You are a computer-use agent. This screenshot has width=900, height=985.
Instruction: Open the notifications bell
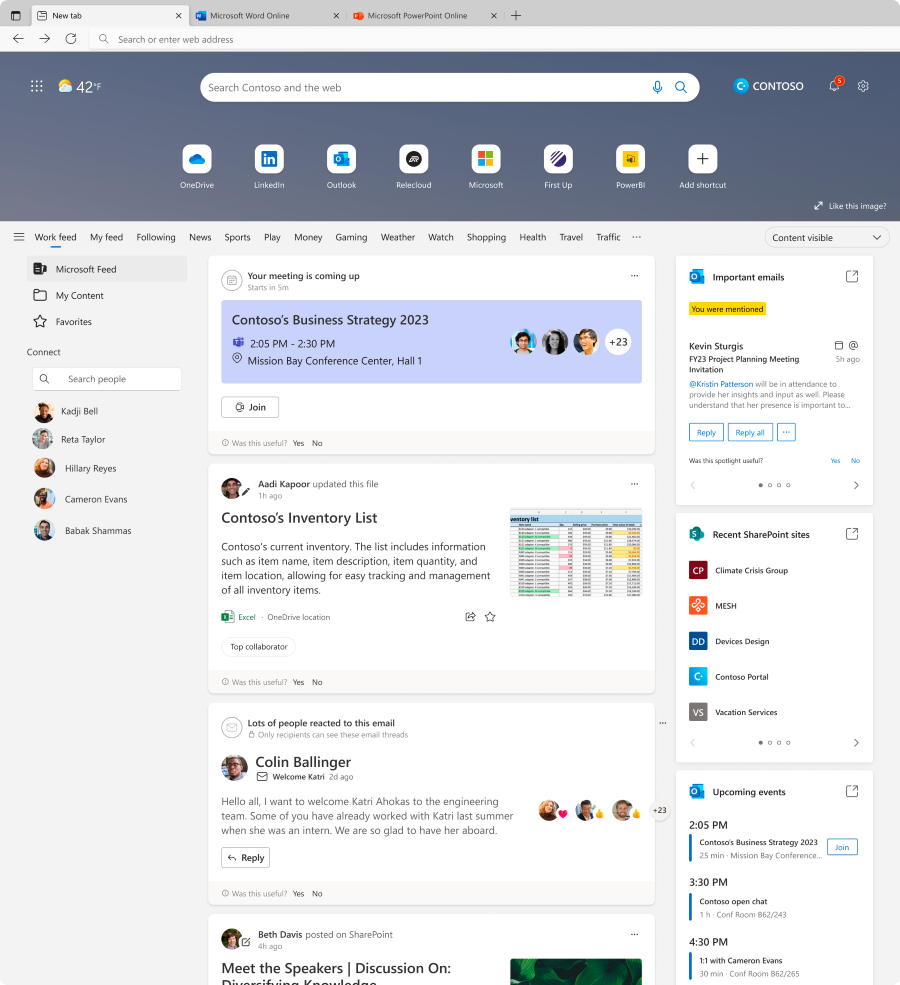835,85
